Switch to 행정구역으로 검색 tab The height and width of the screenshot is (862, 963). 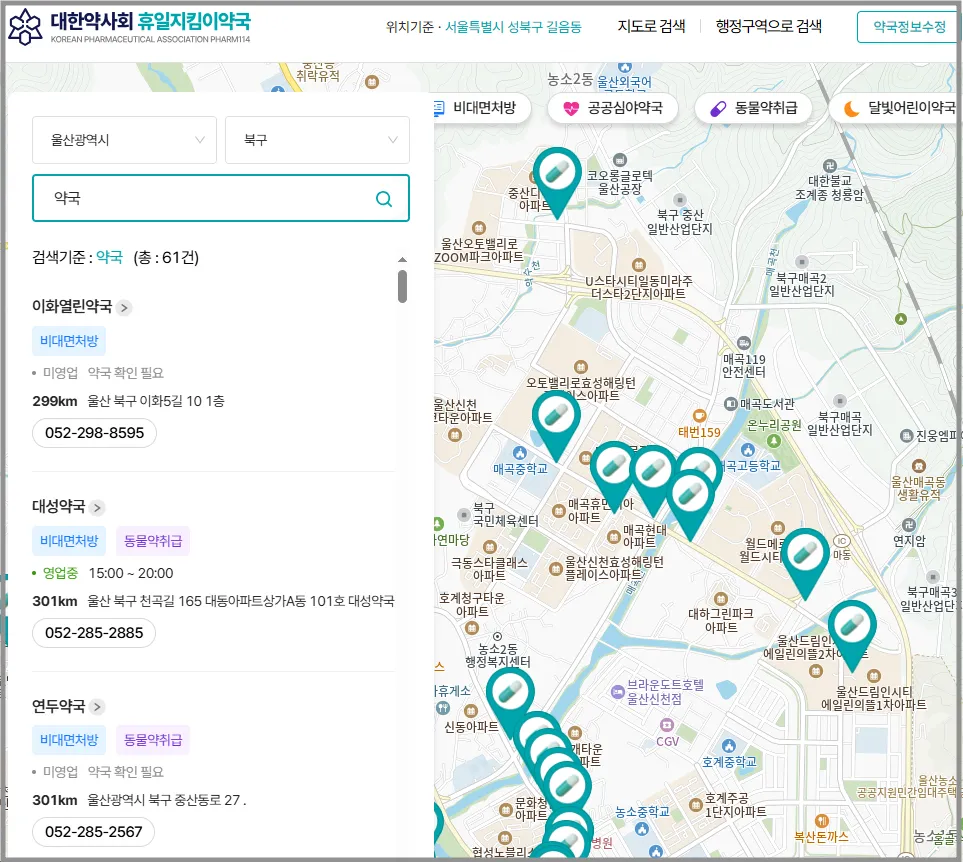pyautogui.click(x=768, y=26)
